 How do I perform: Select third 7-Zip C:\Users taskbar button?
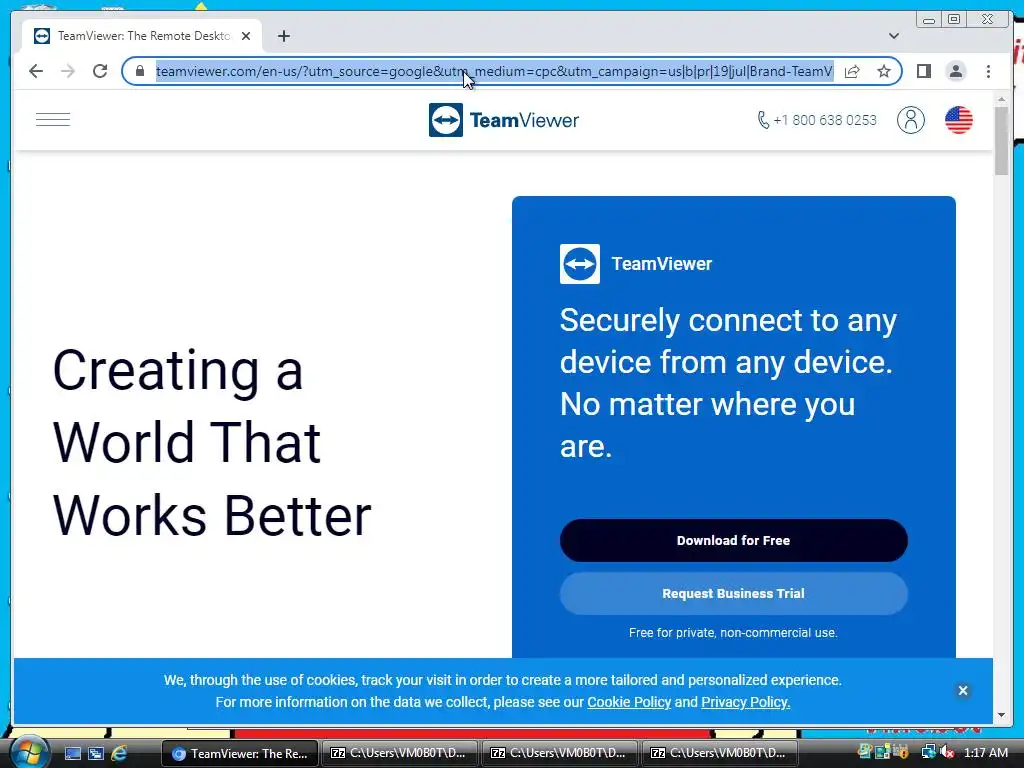720,753
